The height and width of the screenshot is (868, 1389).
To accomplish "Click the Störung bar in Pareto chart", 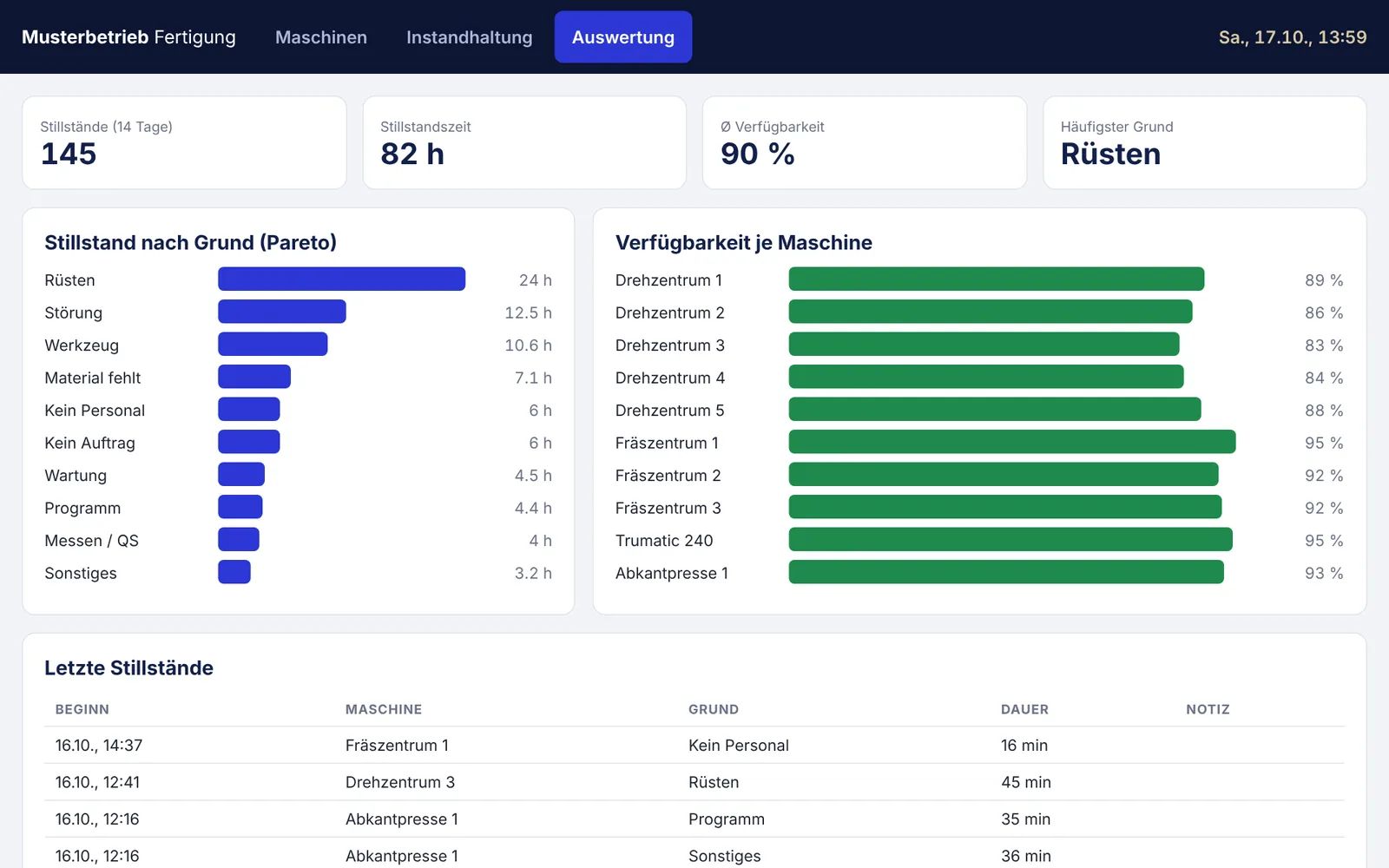I will pos(282,312).
